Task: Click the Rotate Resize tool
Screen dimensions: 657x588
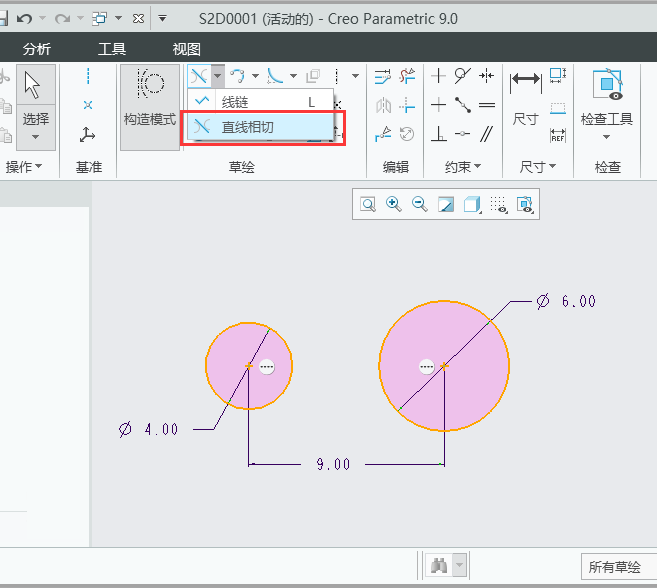Action: [x=407, y=134]
